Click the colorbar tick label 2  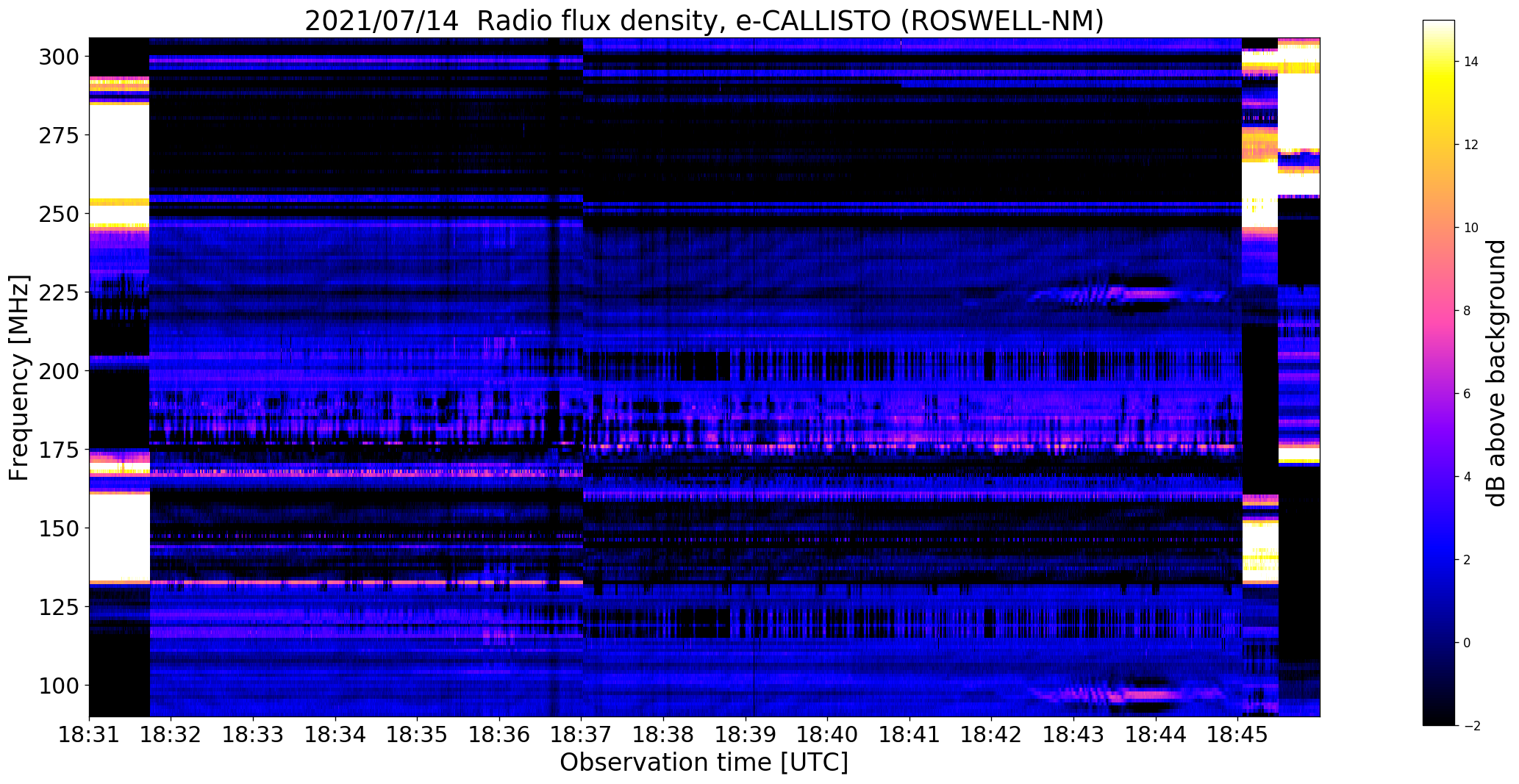[1468, 560]
